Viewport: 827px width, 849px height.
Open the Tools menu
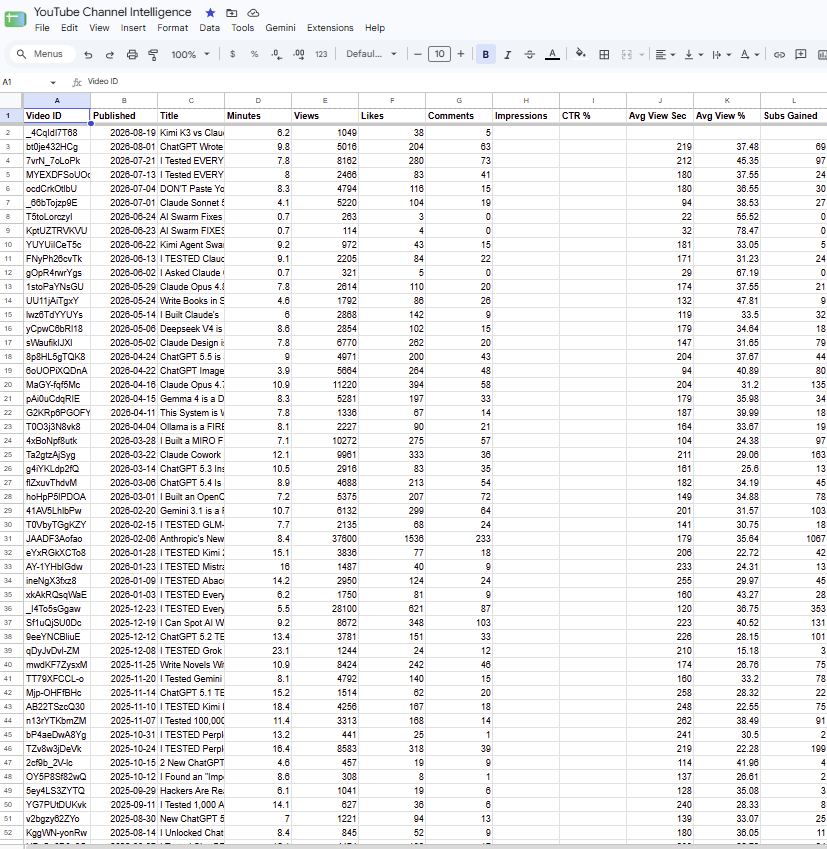click(242, 28)
